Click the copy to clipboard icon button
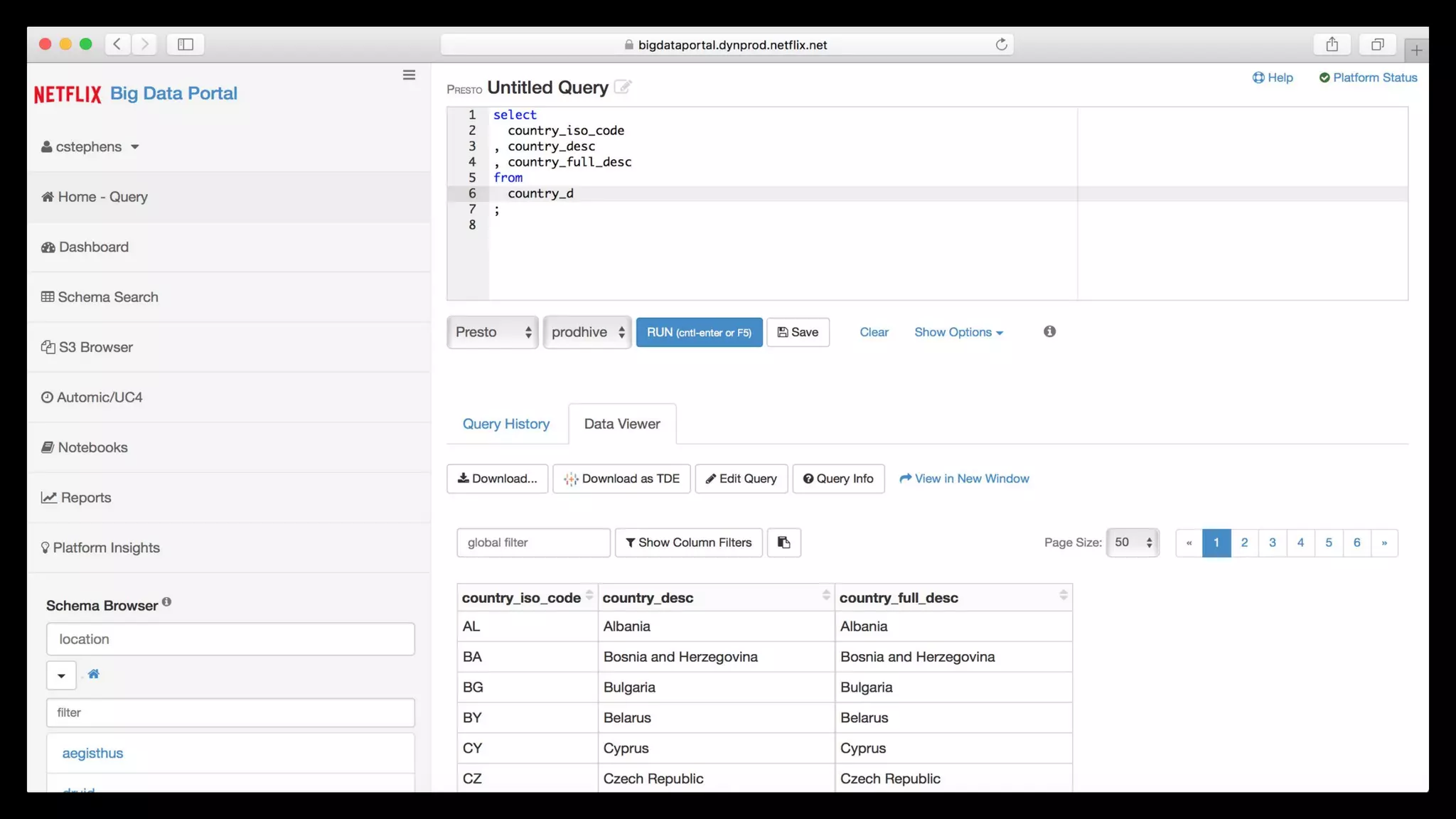This screenshot has height=819, width=1456. (x=783, y=542)
